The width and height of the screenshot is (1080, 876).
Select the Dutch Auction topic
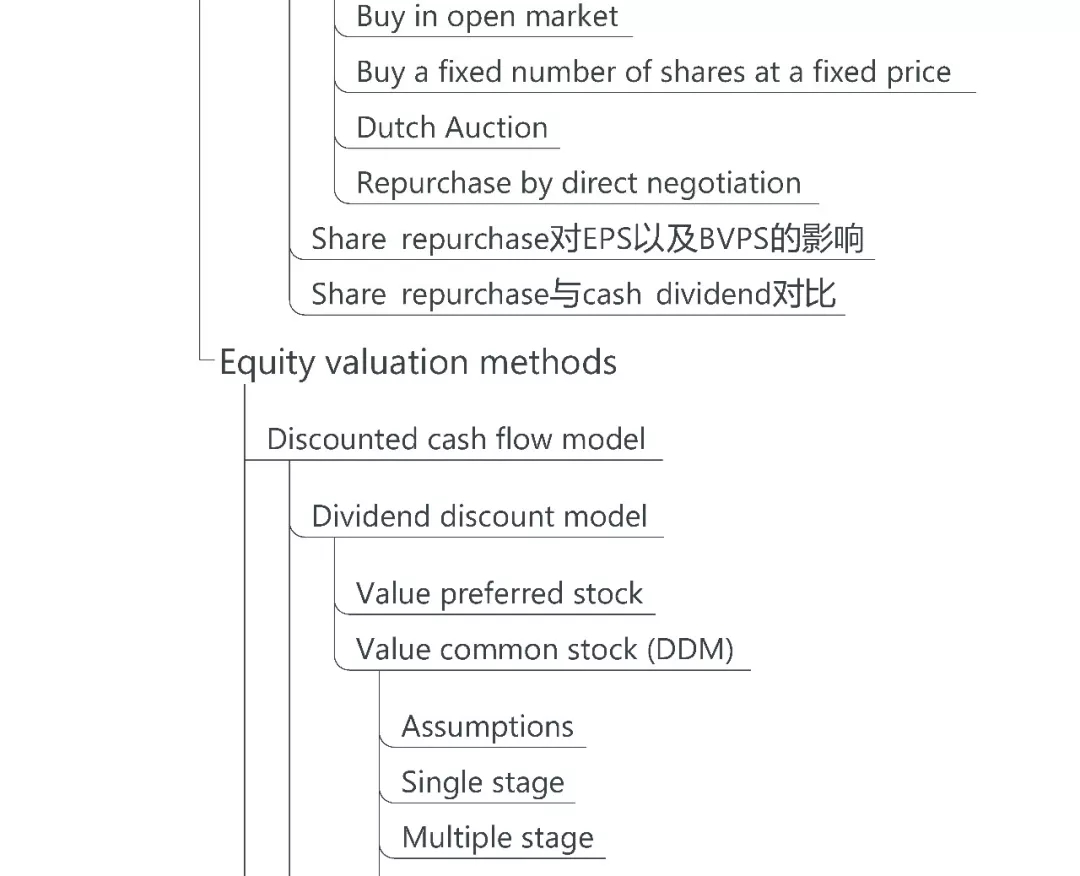[452, 128]
